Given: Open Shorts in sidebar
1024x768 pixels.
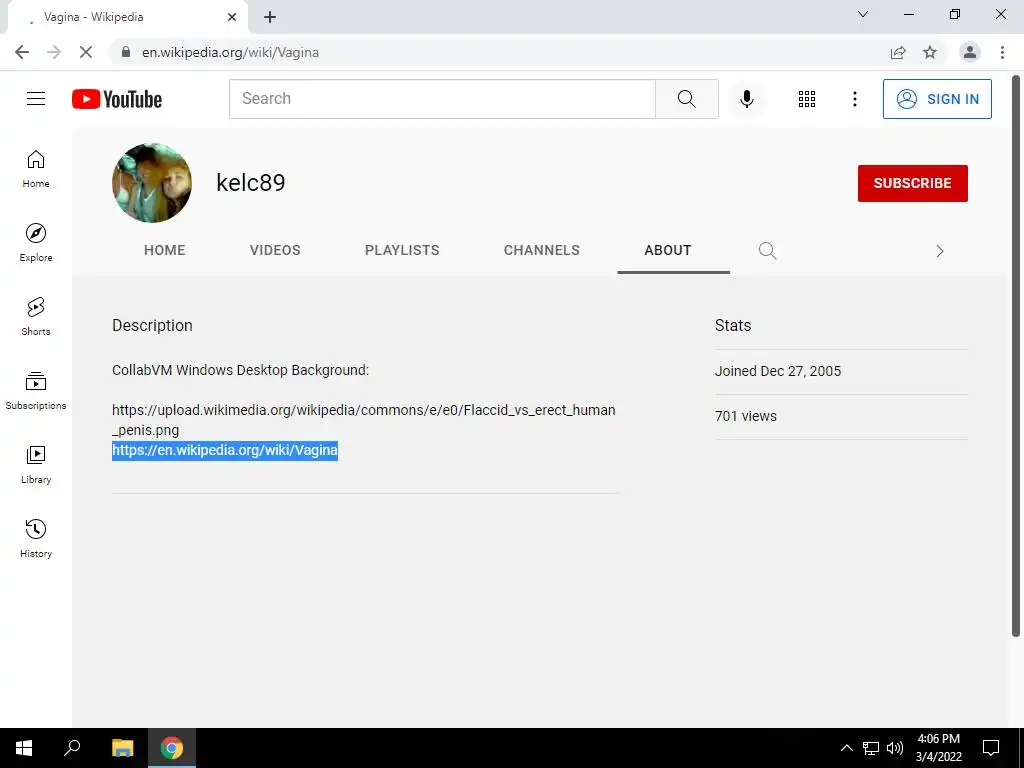Looking at the screenshot, I should (36, 316).
